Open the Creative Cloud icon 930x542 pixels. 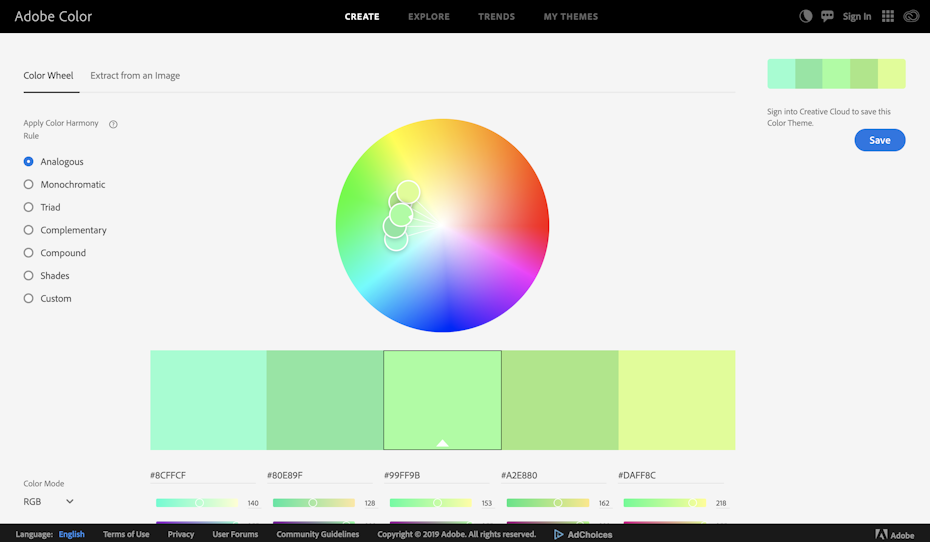(x=911, y=16)
